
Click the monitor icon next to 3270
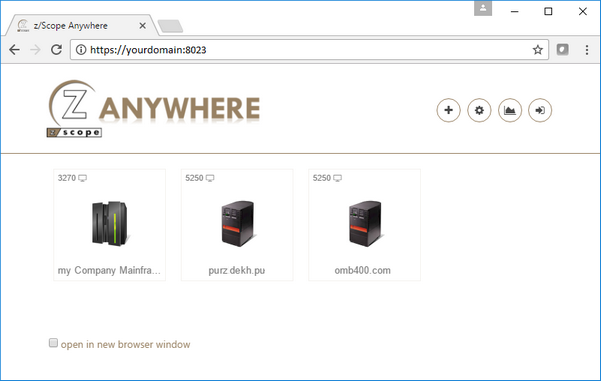click(x=83, y=178)
